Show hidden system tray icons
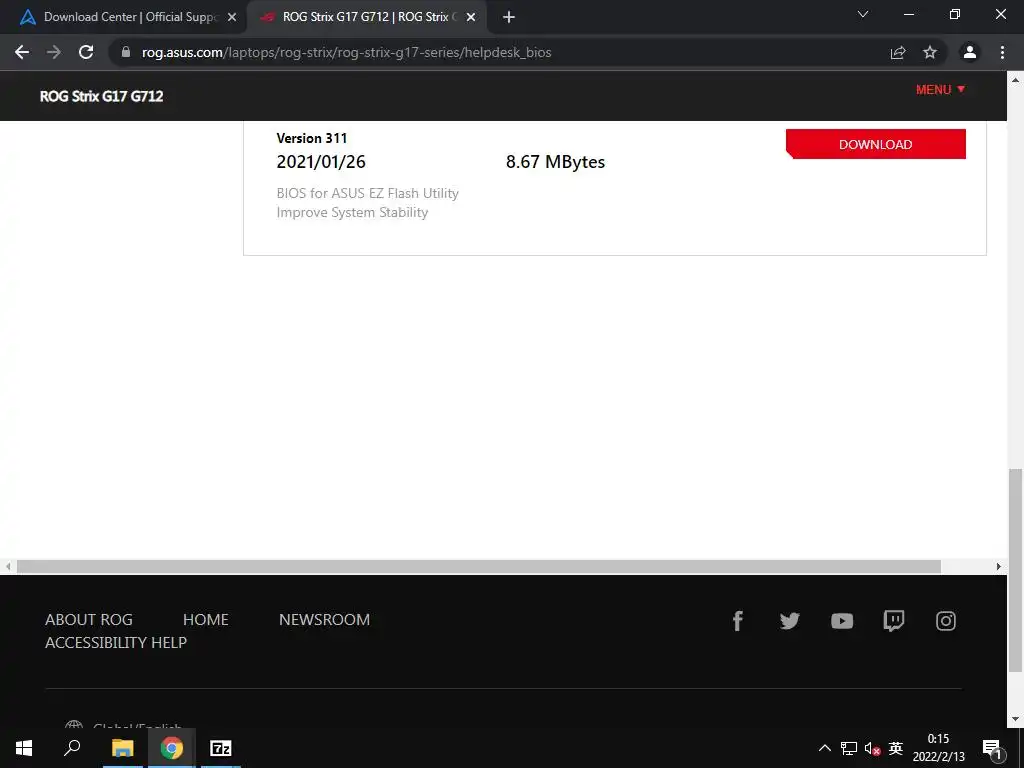The height and width of the screenshot is (768, 1024). [825, 748]
